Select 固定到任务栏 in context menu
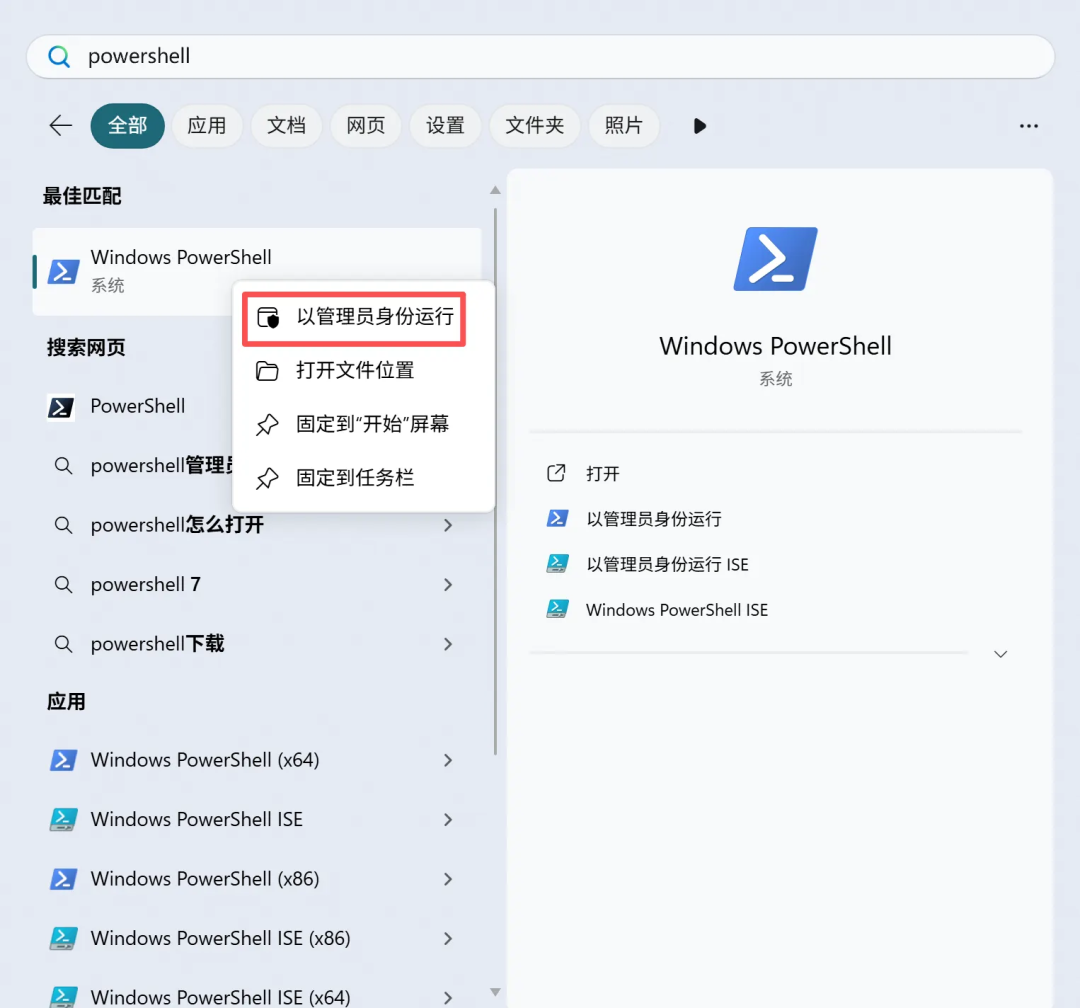The image size is (1080, 1008). pos(354,479)
